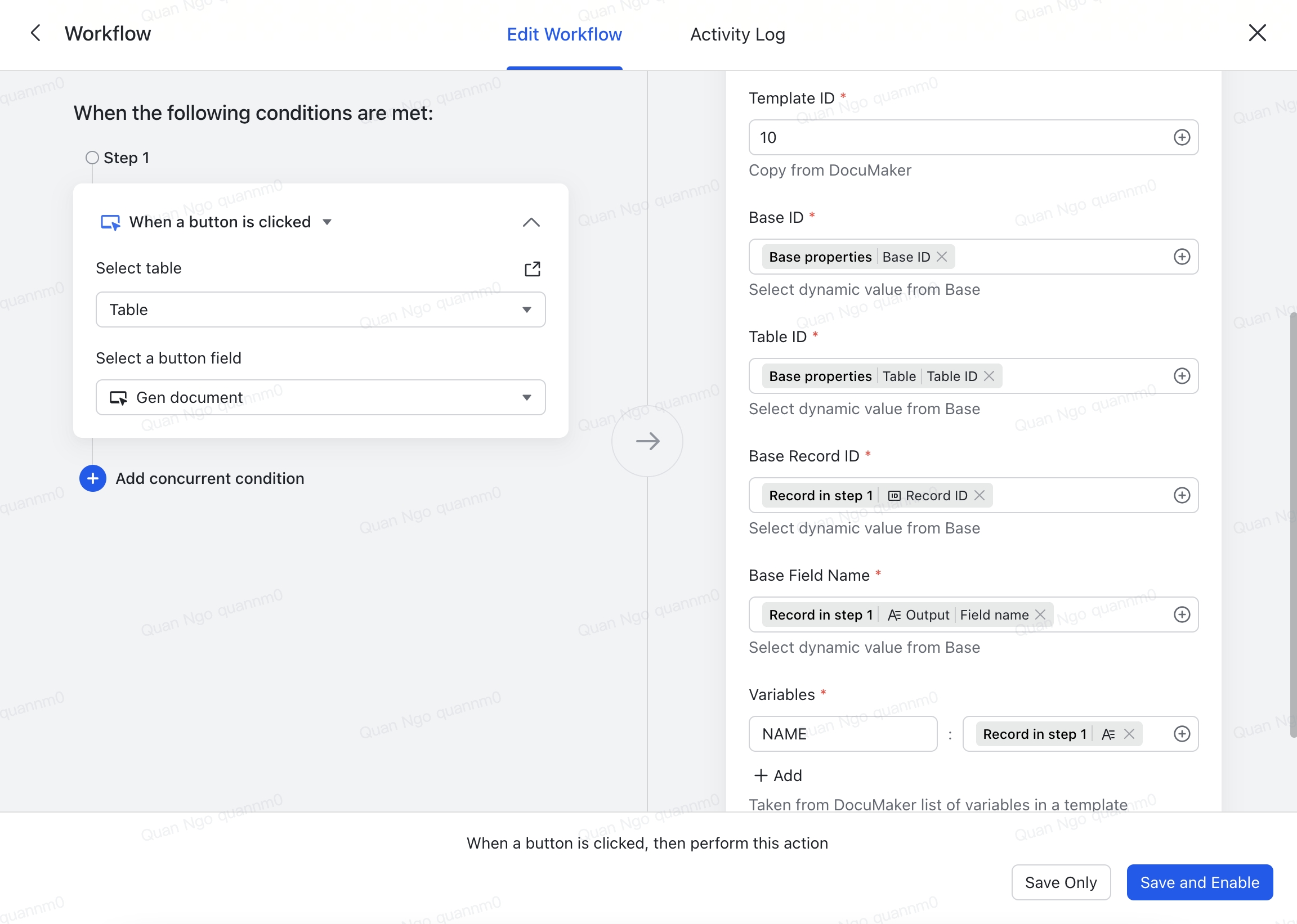Click the NAME variable input field
The width and height of the screenshot is (1297, 924).
[x=842, y=734]
